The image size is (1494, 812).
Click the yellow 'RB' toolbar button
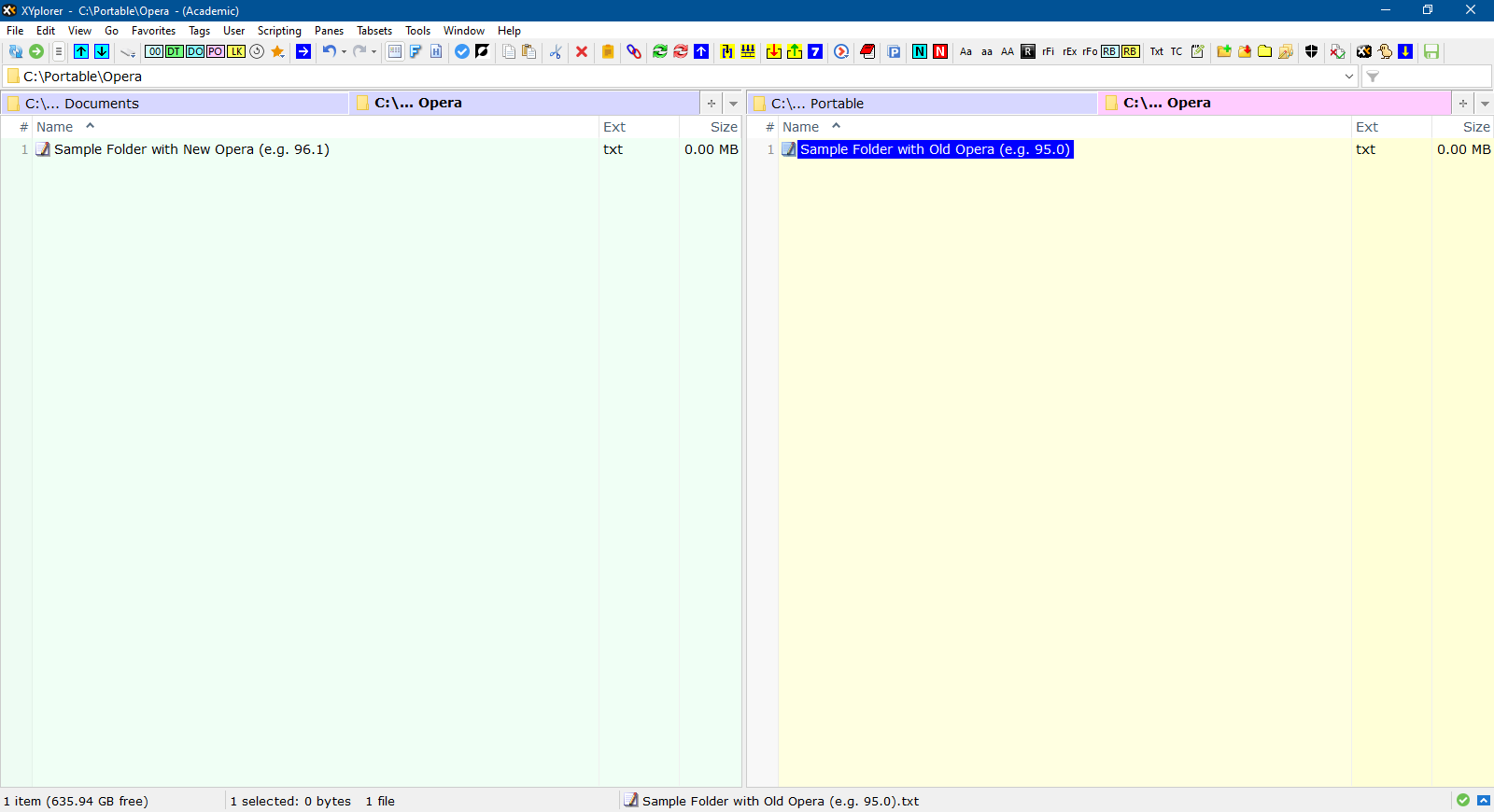[1130, 51]
